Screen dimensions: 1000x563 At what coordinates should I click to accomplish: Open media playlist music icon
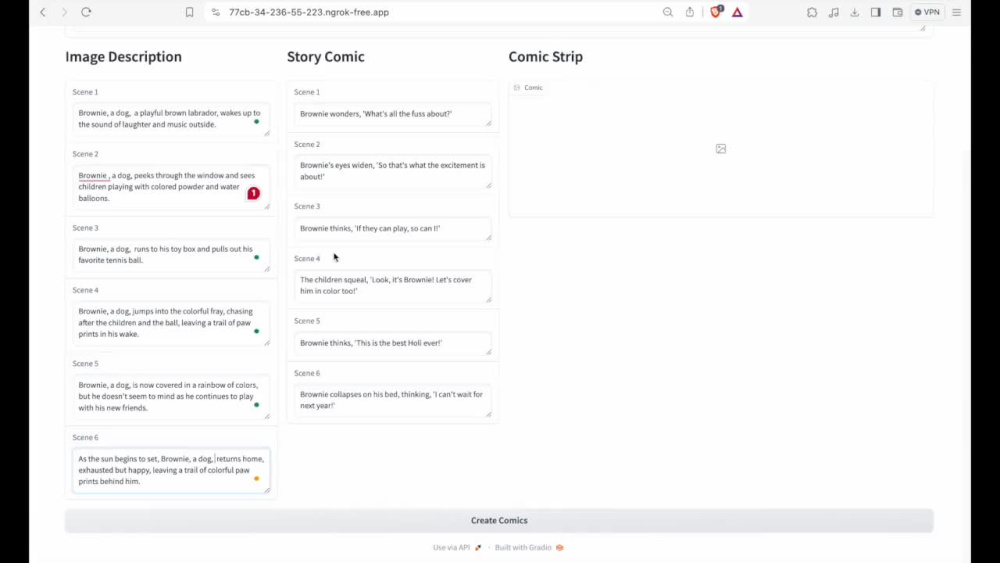pos(834,12)
